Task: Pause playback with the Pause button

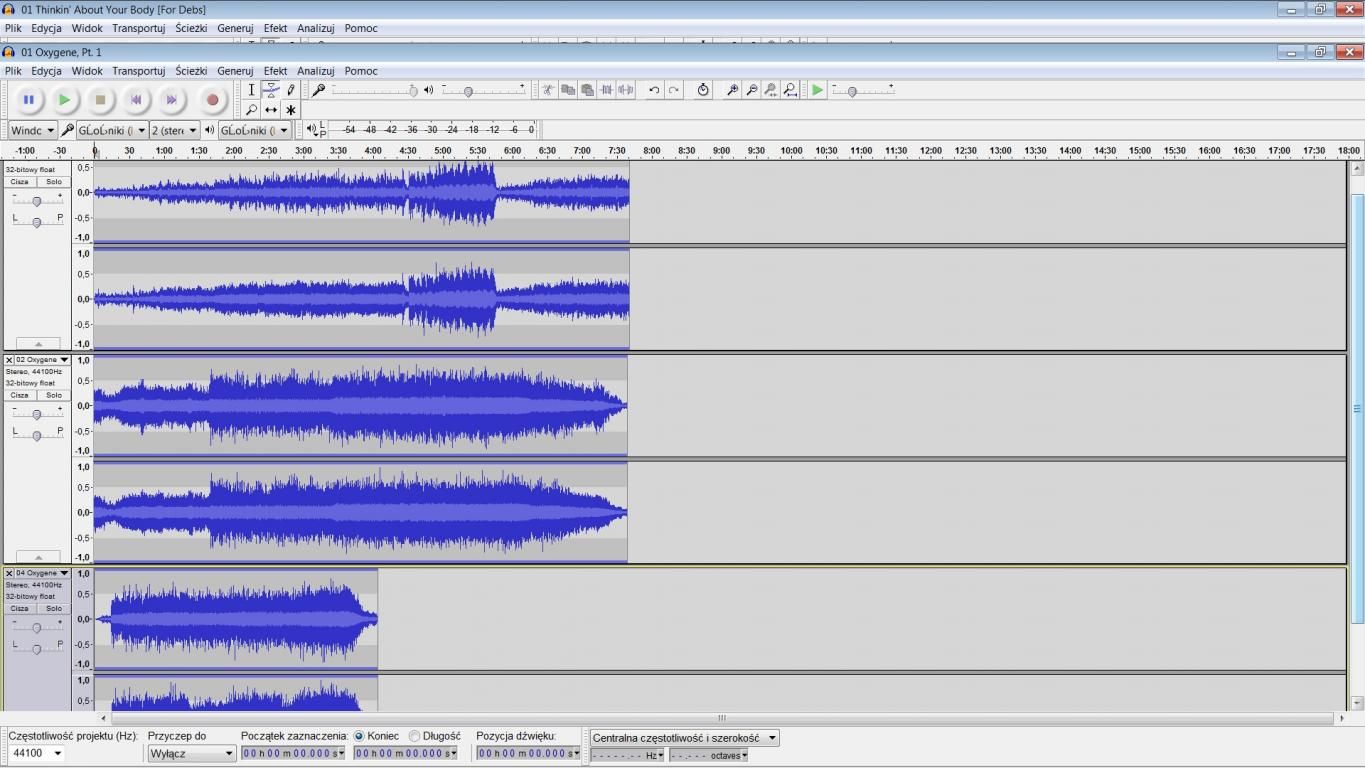Action: [x=29, y=100]
